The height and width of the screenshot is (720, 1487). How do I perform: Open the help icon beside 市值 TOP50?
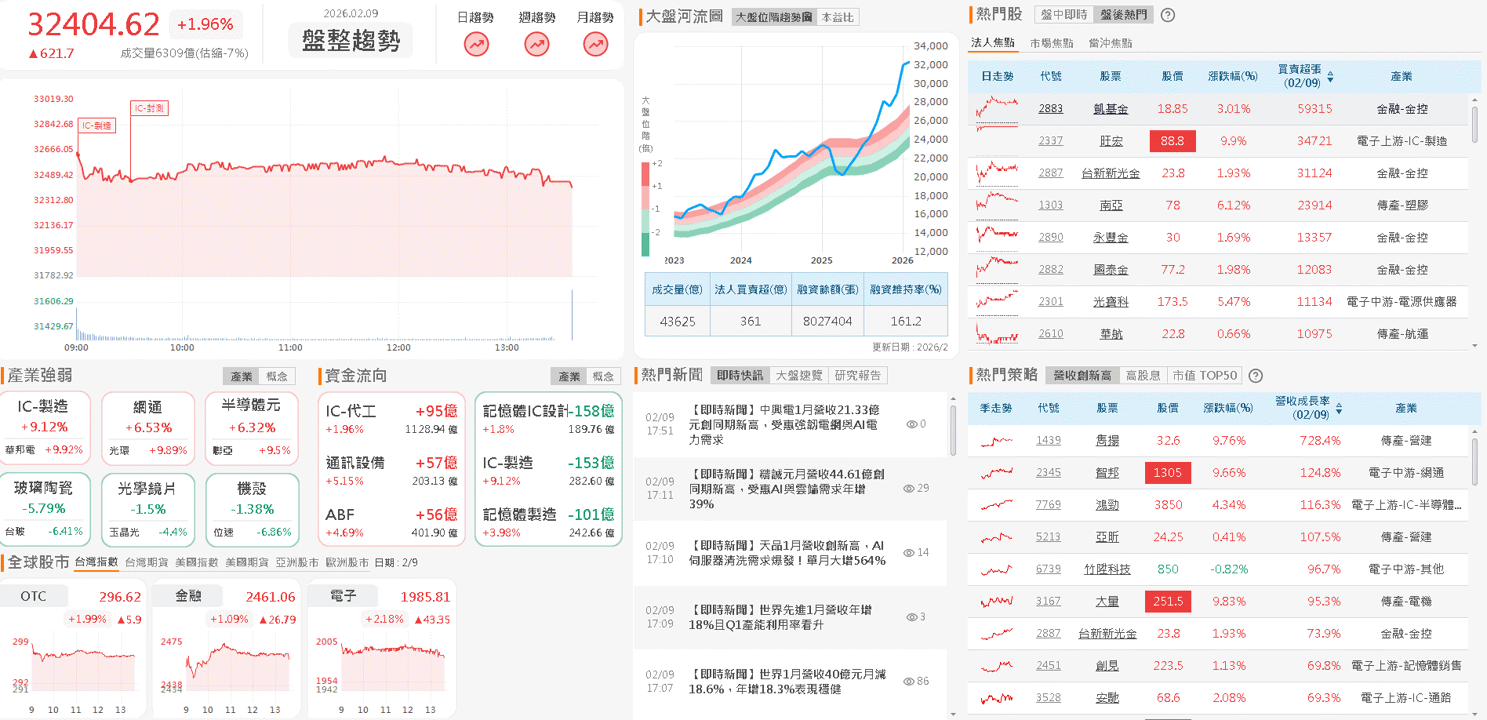pyautogui.click(x=1256, y=376)
